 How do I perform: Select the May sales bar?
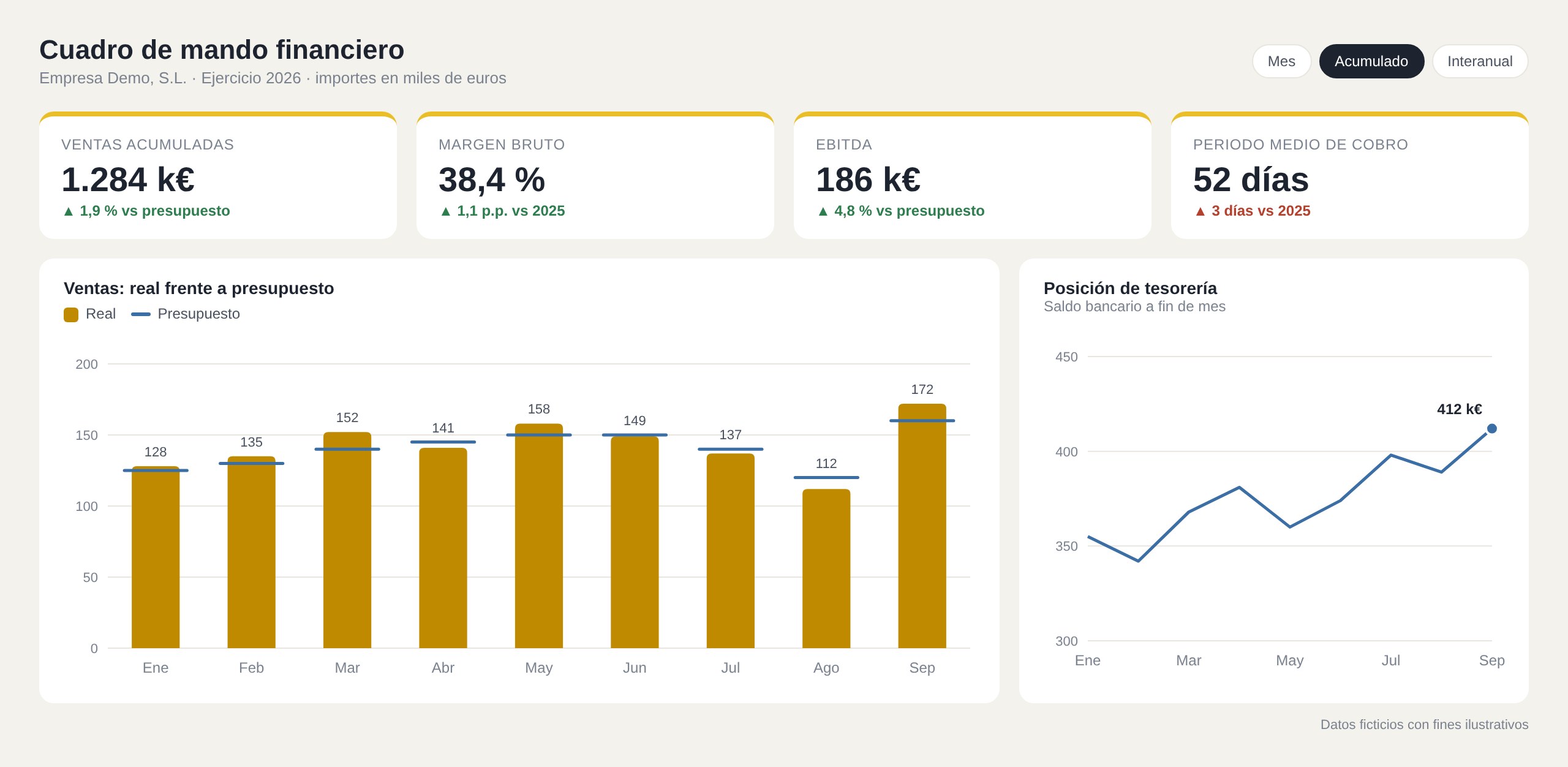pyautogui.click(x=539, y=535)
